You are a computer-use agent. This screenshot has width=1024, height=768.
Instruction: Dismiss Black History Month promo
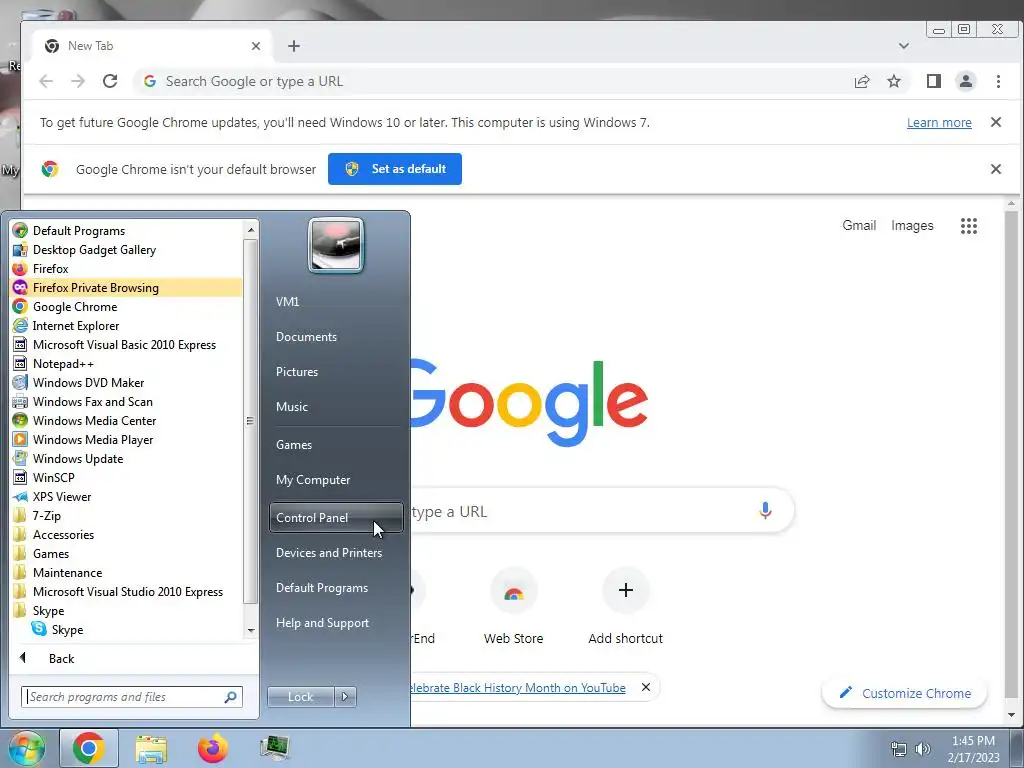point(646,687)
